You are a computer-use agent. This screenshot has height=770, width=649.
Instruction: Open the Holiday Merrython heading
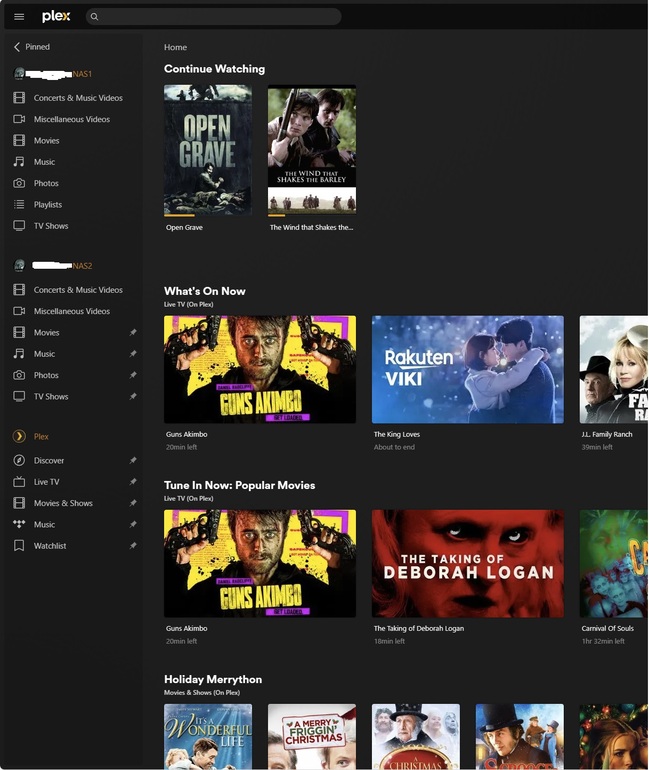point(213,679)
